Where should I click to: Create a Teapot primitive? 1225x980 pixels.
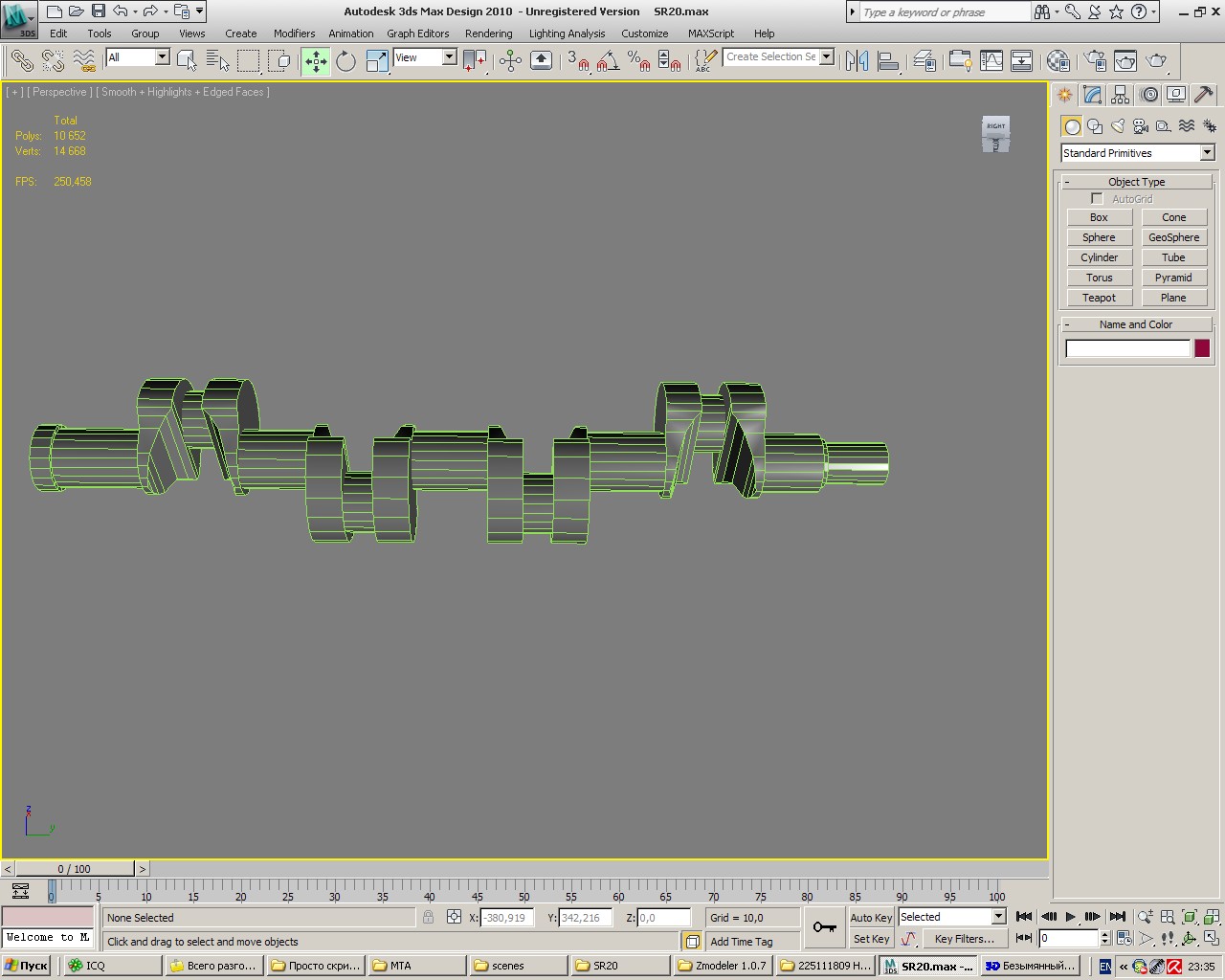pyautogui.click(x=1099, y=299)
